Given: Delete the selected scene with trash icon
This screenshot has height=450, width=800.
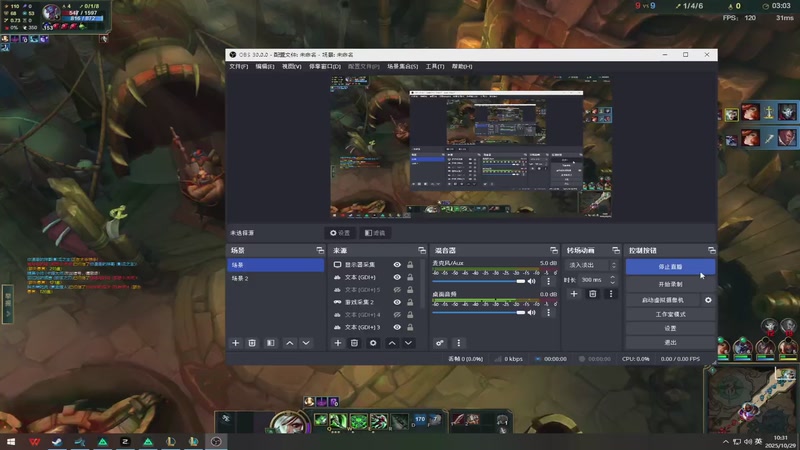Looking at the screenshot, I should [252, 343].
